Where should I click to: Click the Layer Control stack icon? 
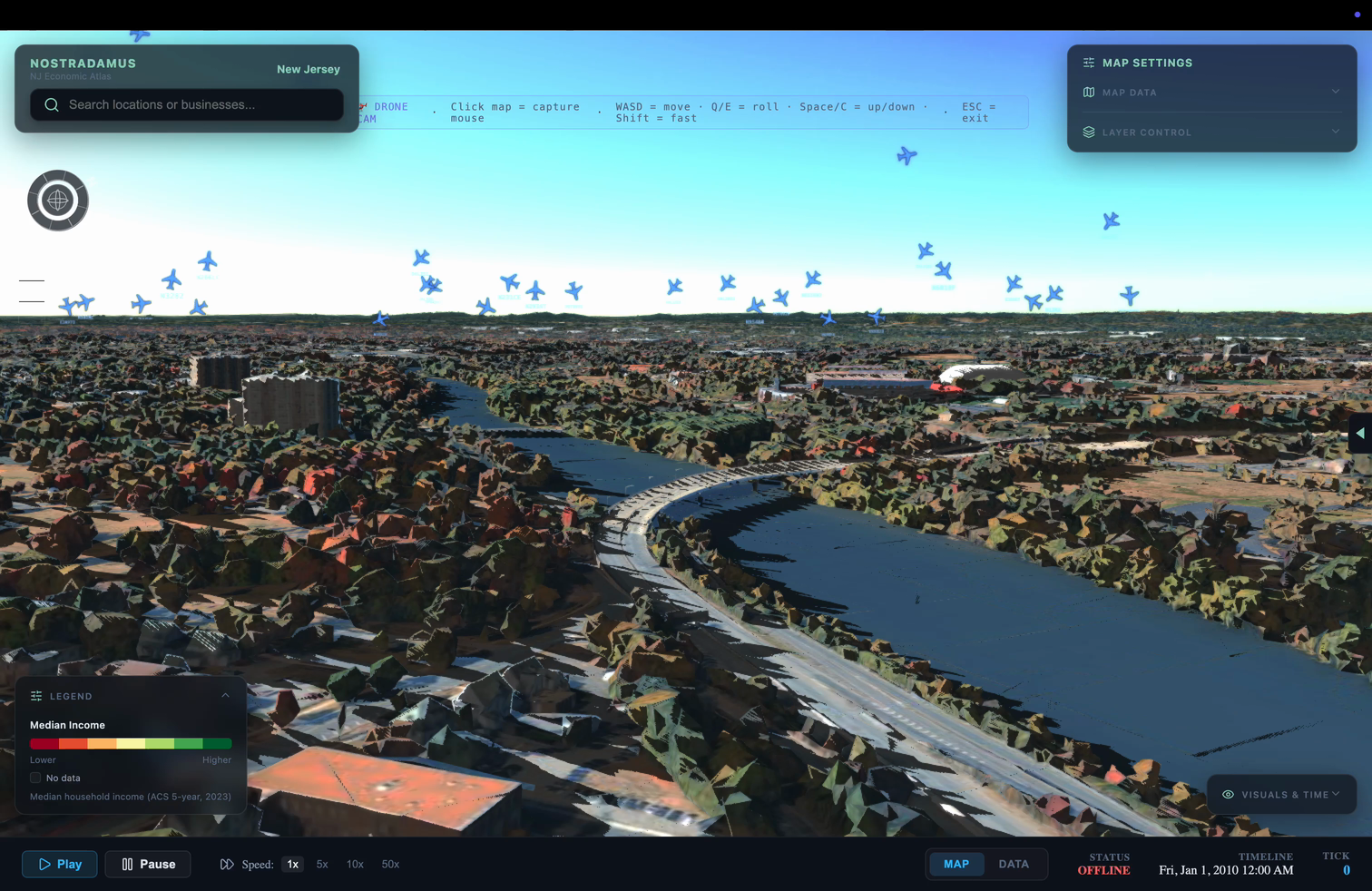click(1088, 132)
